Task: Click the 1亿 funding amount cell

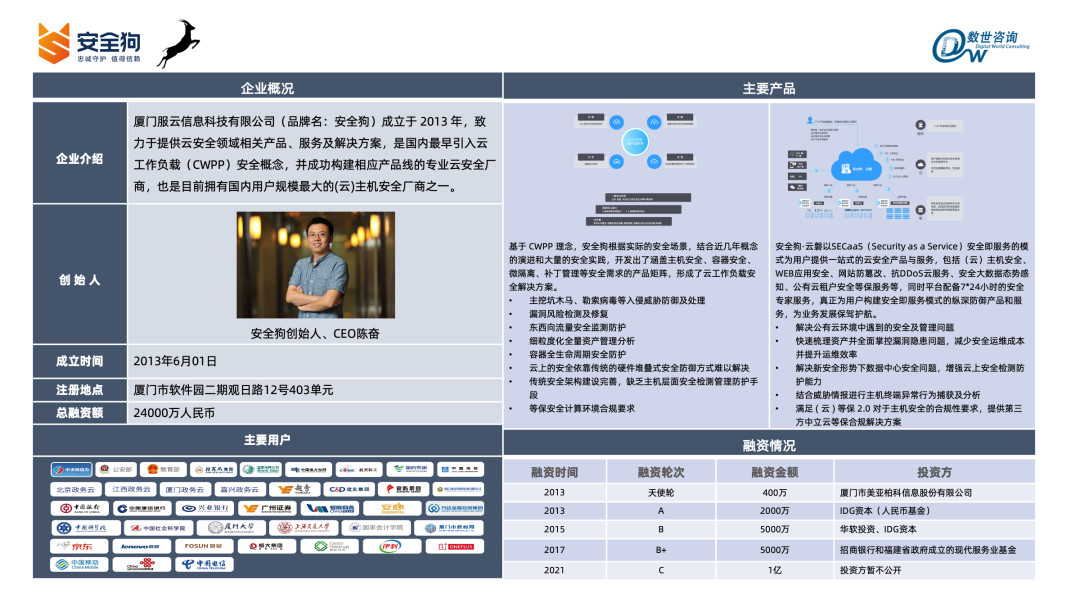Action: [x=775, y=570]
